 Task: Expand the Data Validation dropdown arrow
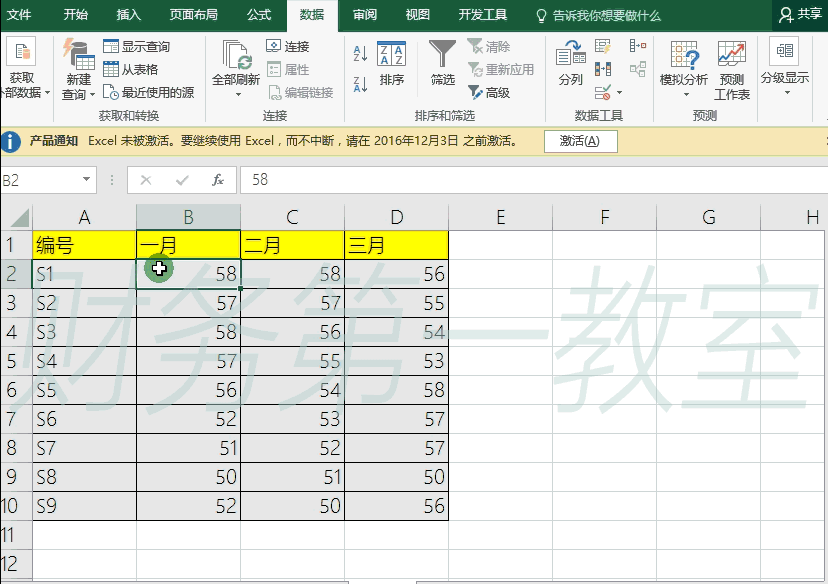click(619, 93)
